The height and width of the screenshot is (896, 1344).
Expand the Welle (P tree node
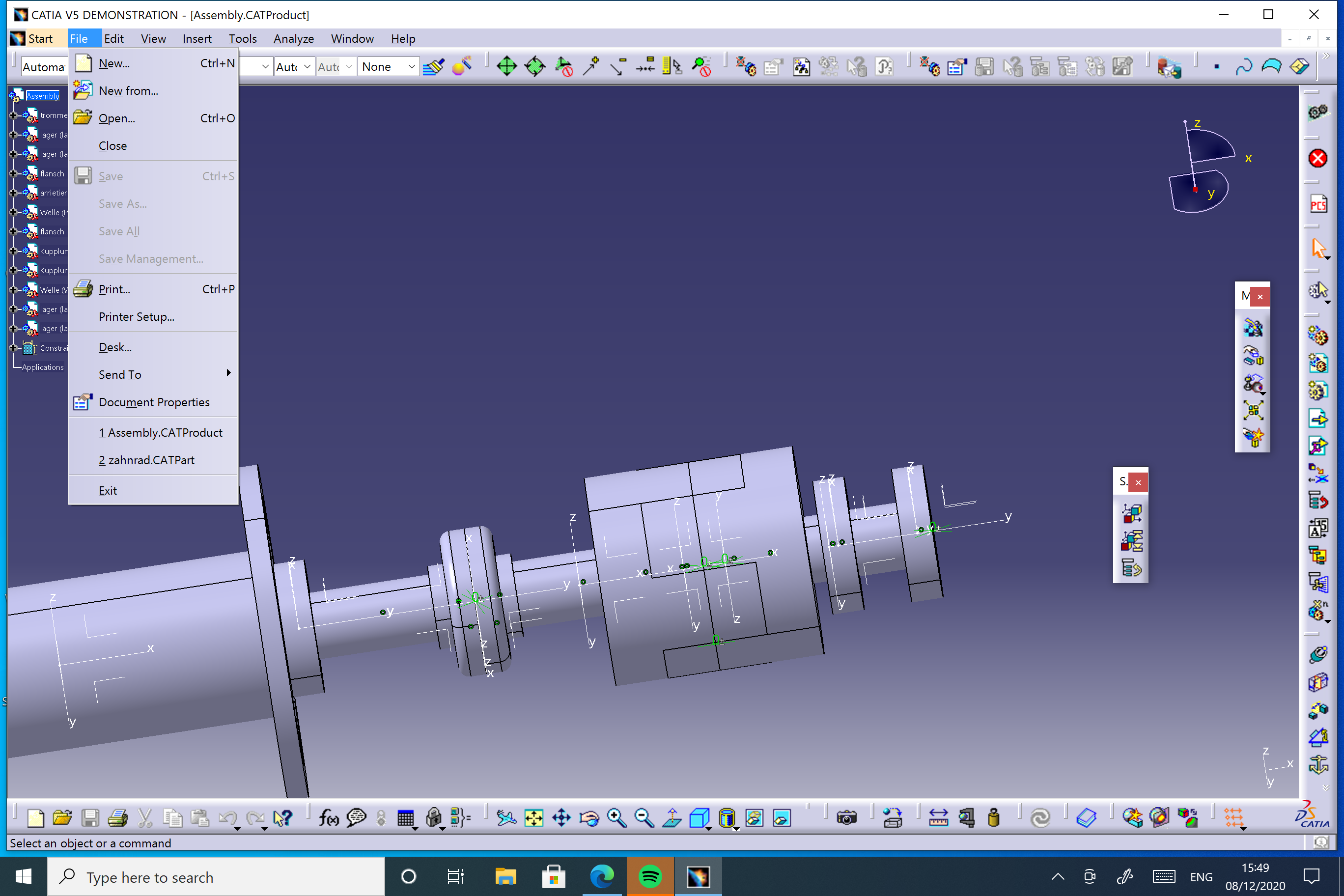[13, 212]
